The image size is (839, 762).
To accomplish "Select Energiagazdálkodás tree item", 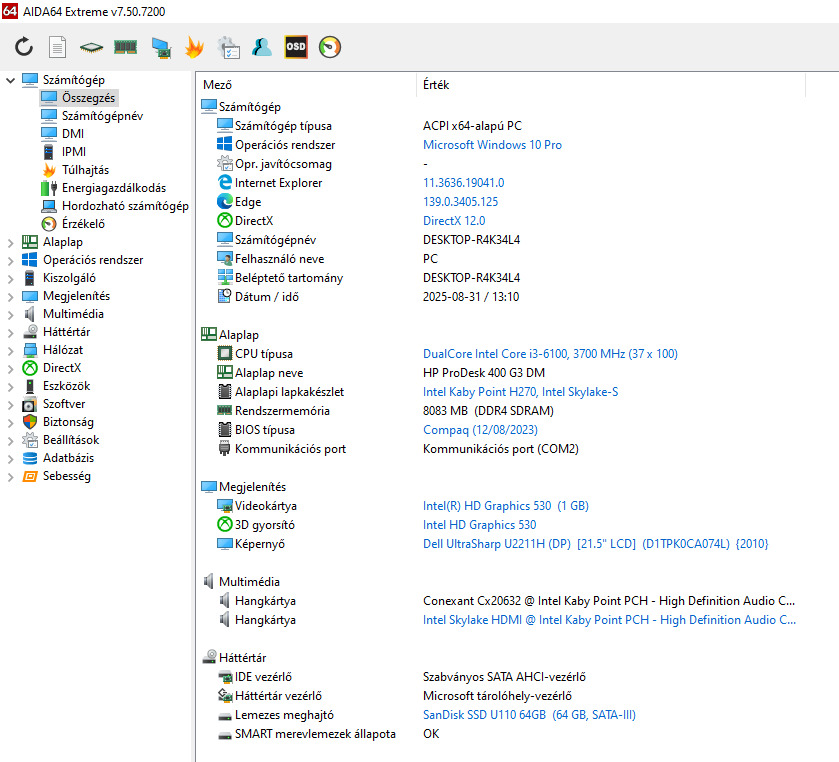I will 114,188.
